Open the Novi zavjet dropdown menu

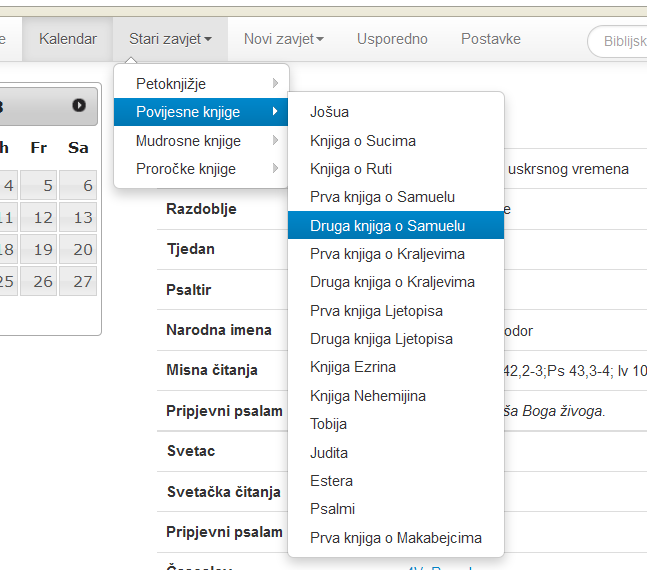pos(284,39)
